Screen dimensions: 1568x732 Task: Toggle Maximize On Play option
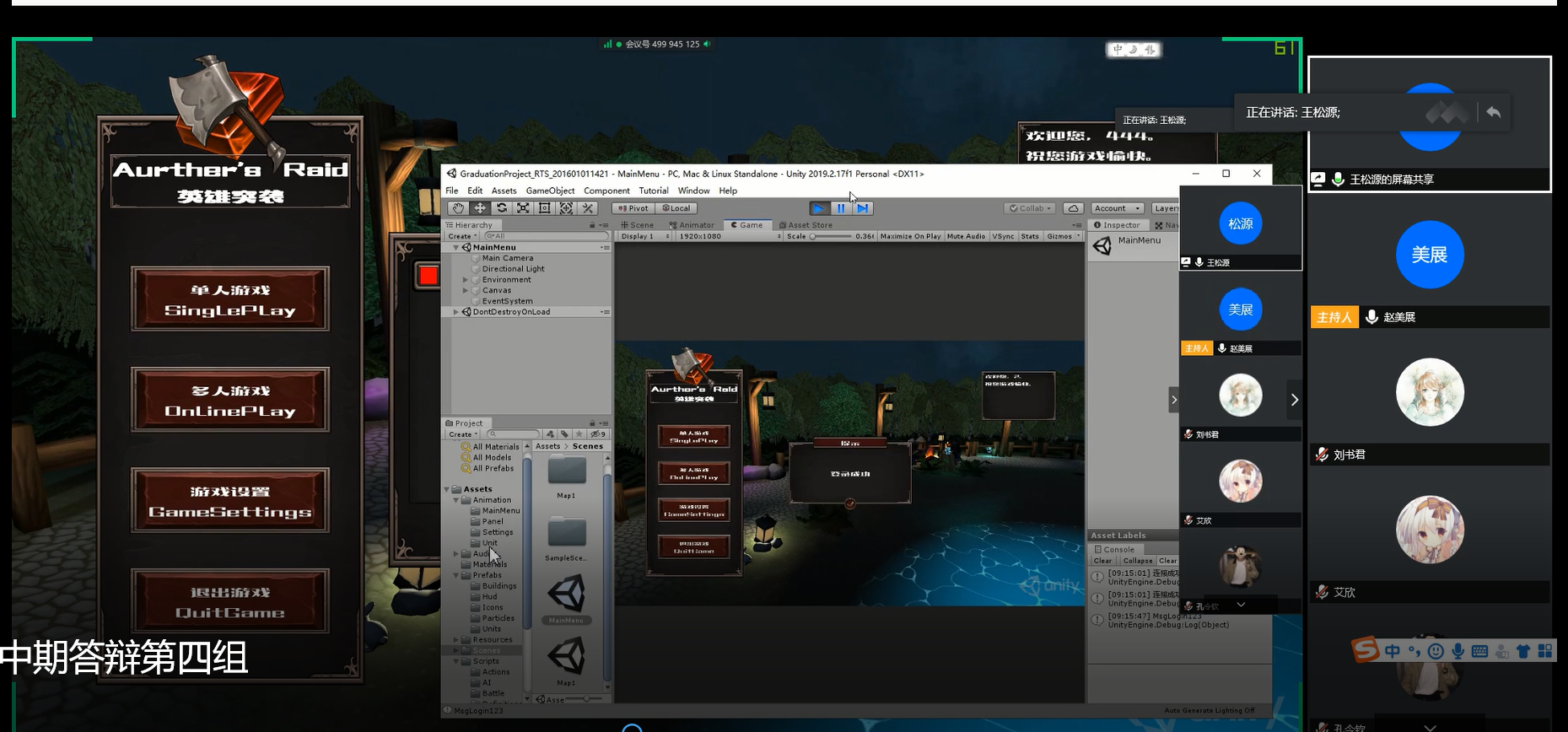[x=910, y=237]
